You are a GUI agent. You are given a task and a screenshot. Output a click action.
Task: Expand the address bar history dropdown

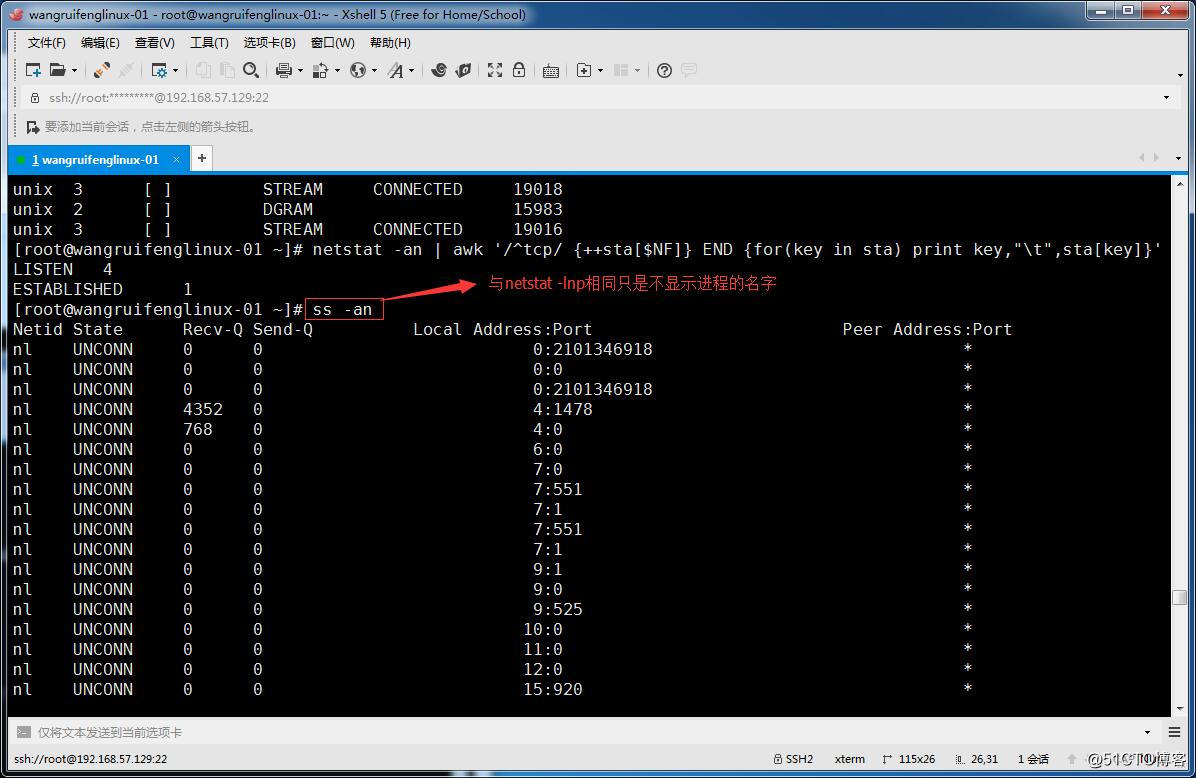[x=1166, y=98]
